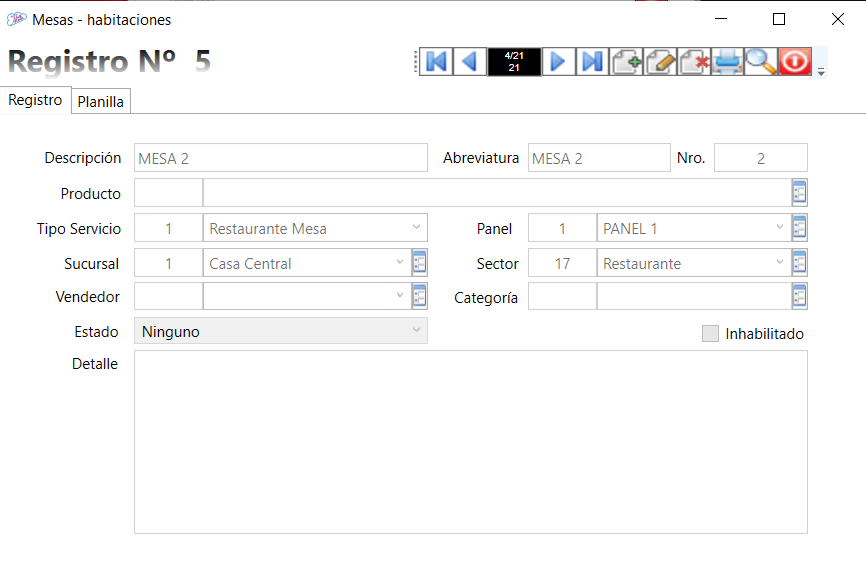Add a new record
Screen dimensions: 866x565
pyautogui.click(x=626, y=62)
